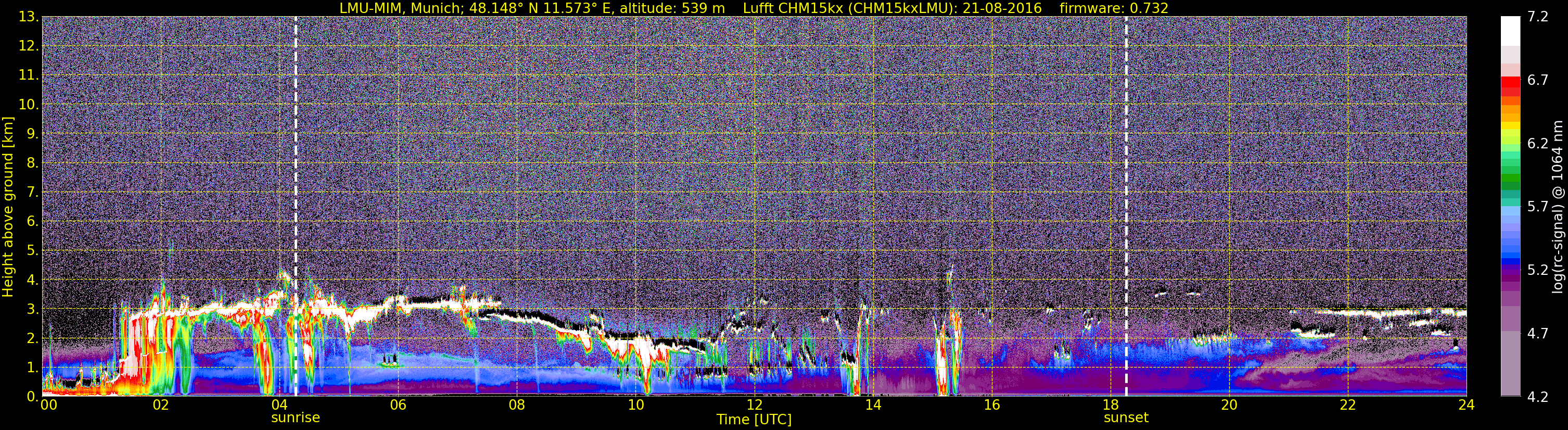
Task: Pick the white top segment of the colorbar
Action: (x=1510, y=30)
